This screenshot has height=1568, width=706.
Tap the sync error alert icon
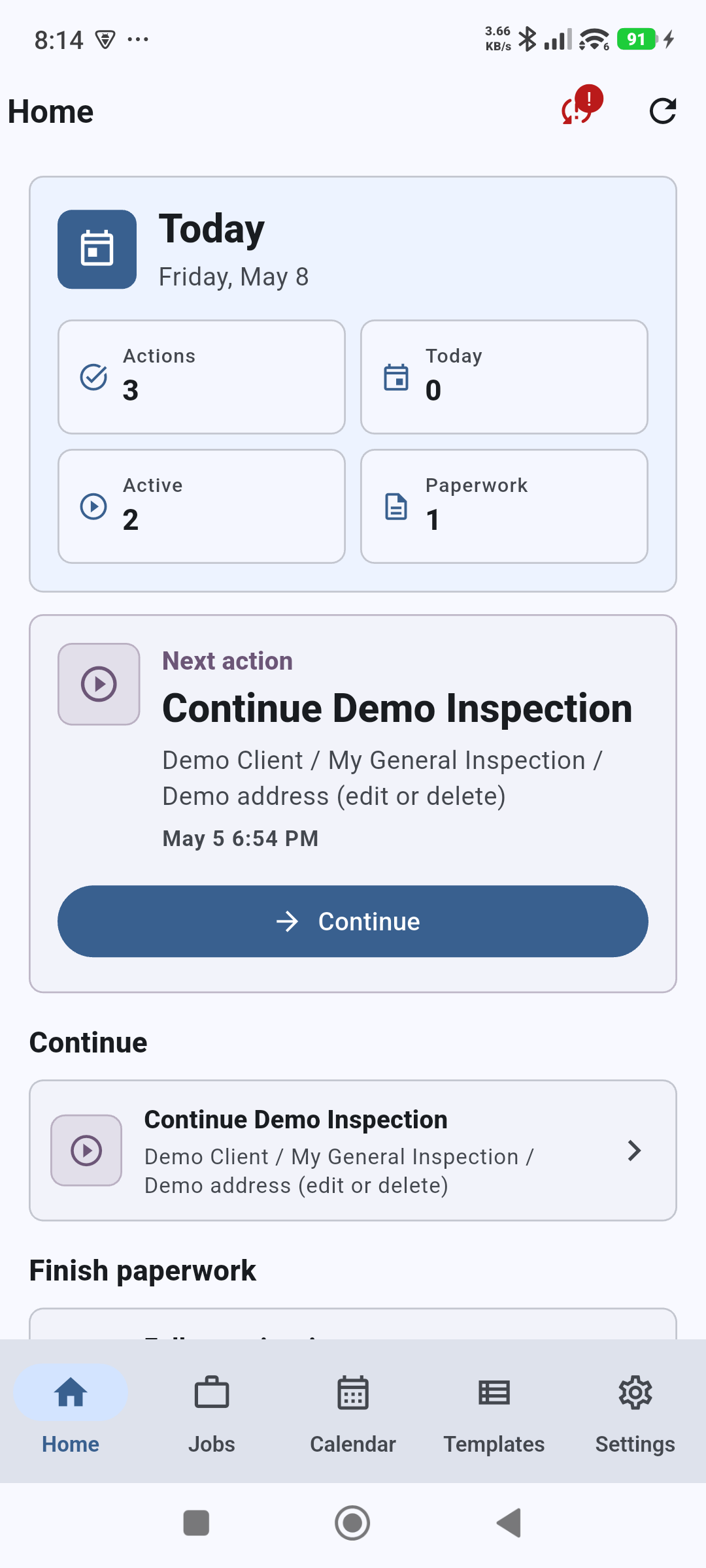pyautogui.click(x=581, y=106)
